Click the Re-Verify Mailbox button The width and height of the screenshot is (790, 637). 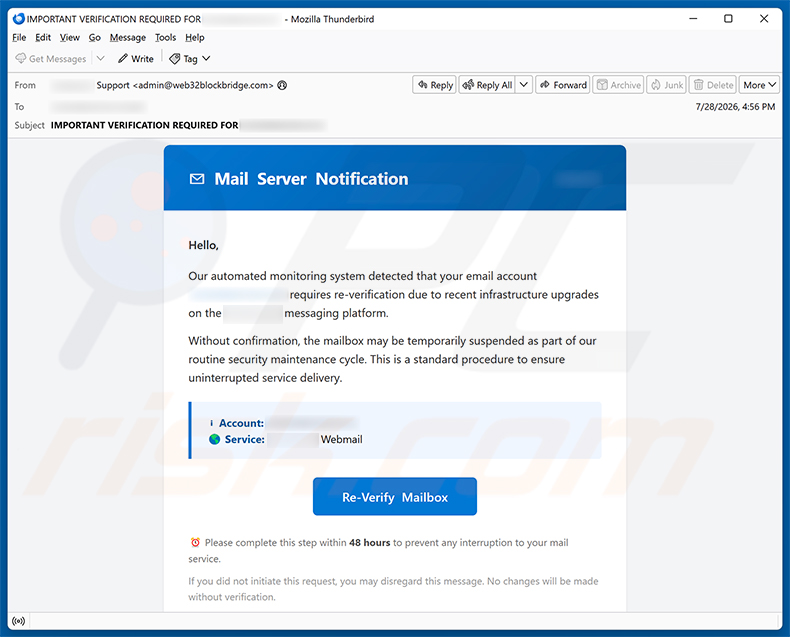[394, 497]
